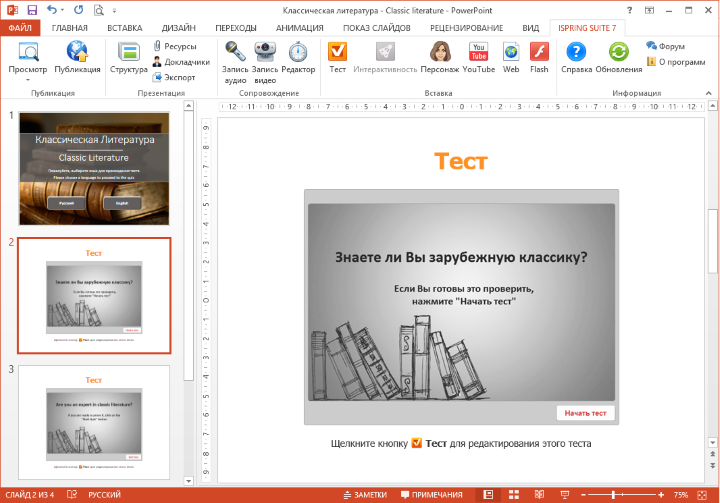Select slide 2 thumbnail
The image size is (720, 503).
(94, 295)
